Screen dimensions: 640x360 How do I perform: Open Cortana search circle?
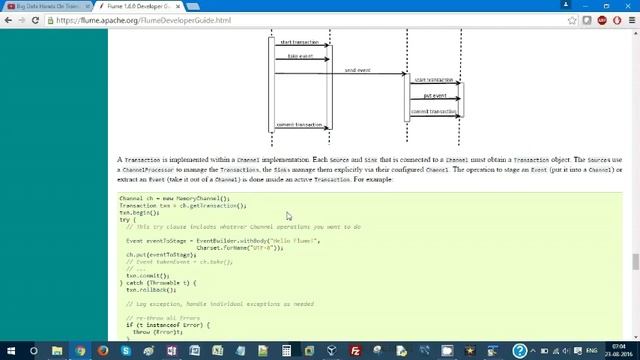(x=34, y=351)
